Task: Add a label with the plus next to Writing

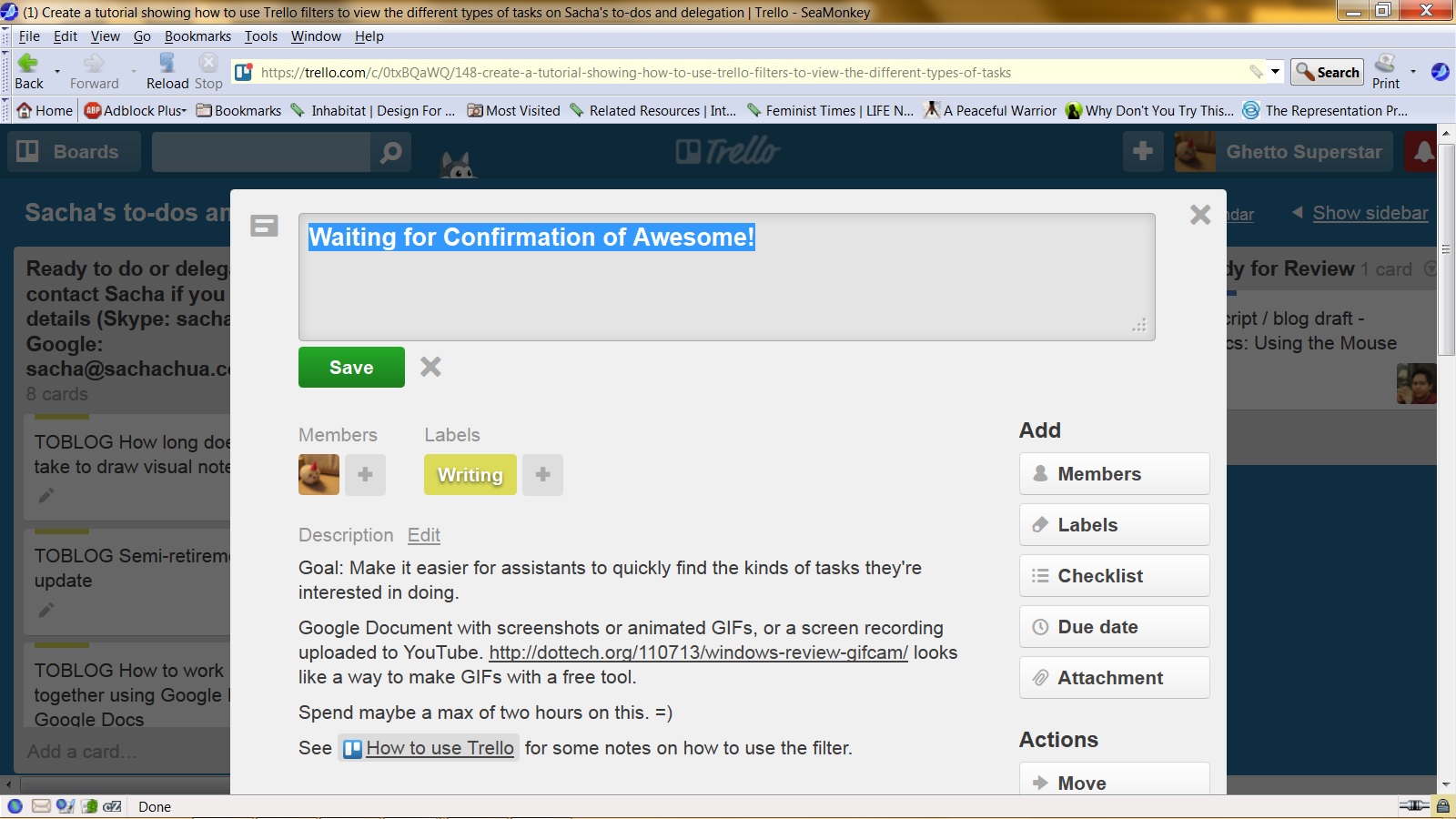Action: [542, 474]
